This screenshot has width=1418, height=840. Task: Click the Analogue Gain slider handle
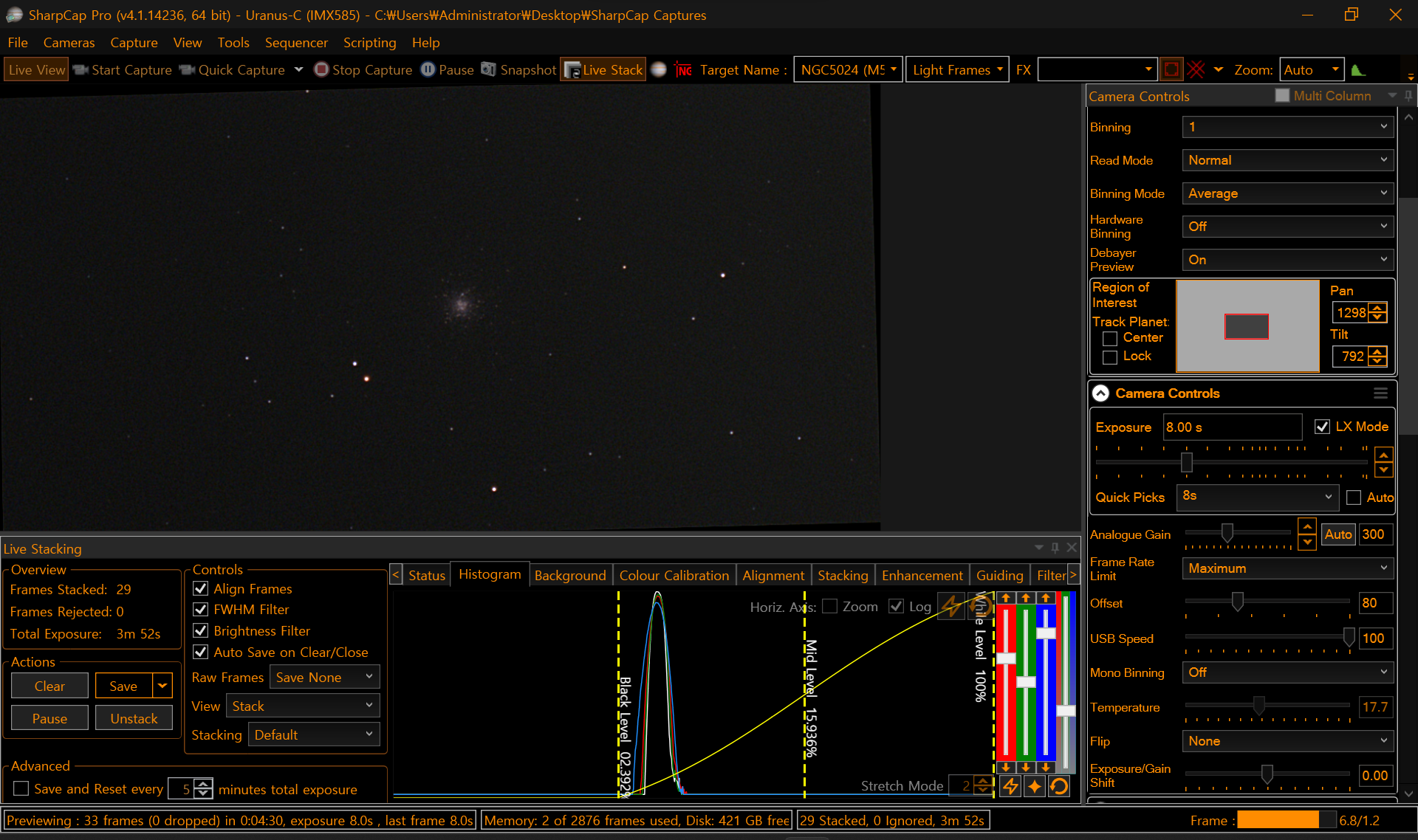[1227, 533]
